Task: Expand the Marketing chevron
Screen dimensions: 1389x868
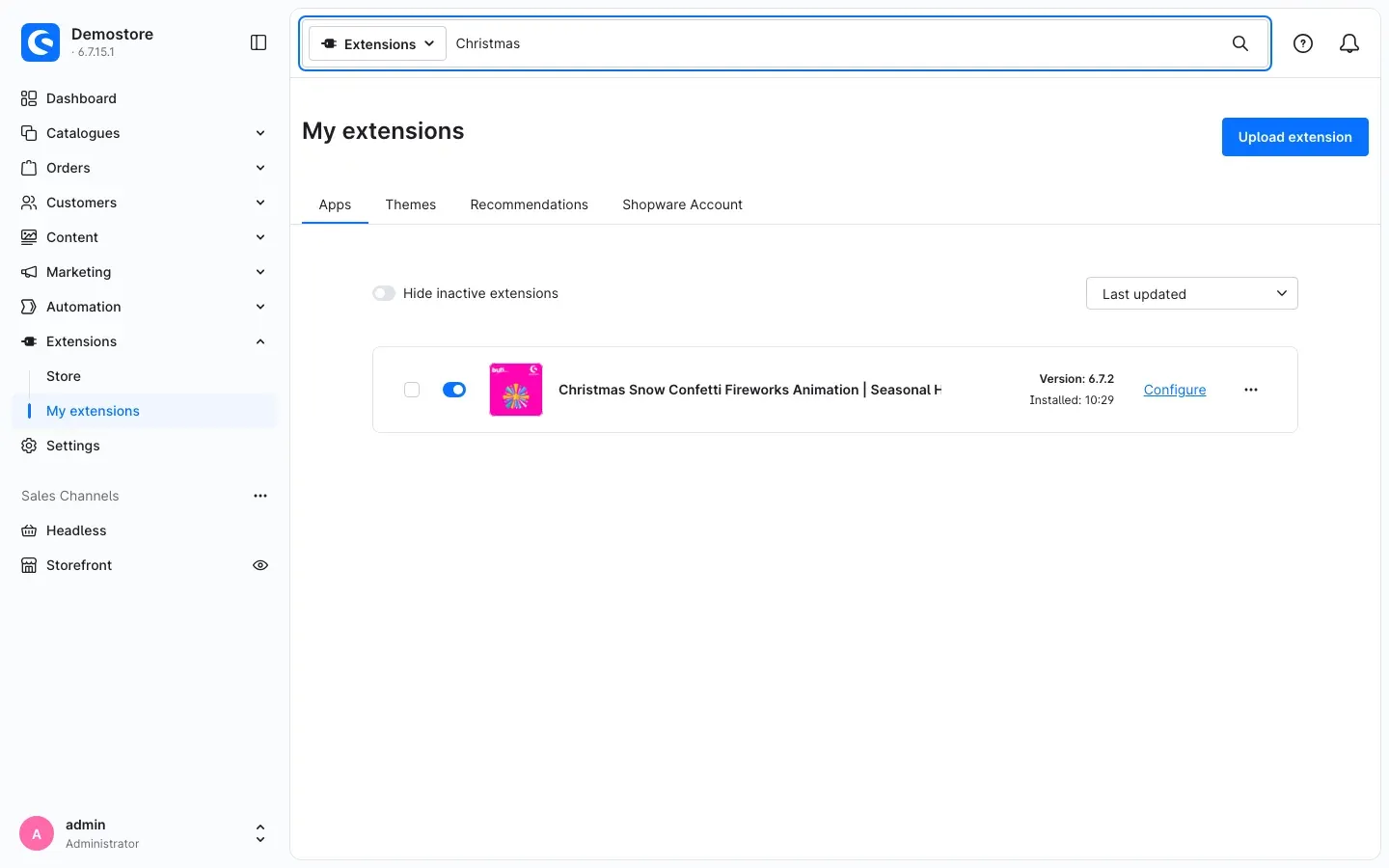Action: (x=260, y=272)
